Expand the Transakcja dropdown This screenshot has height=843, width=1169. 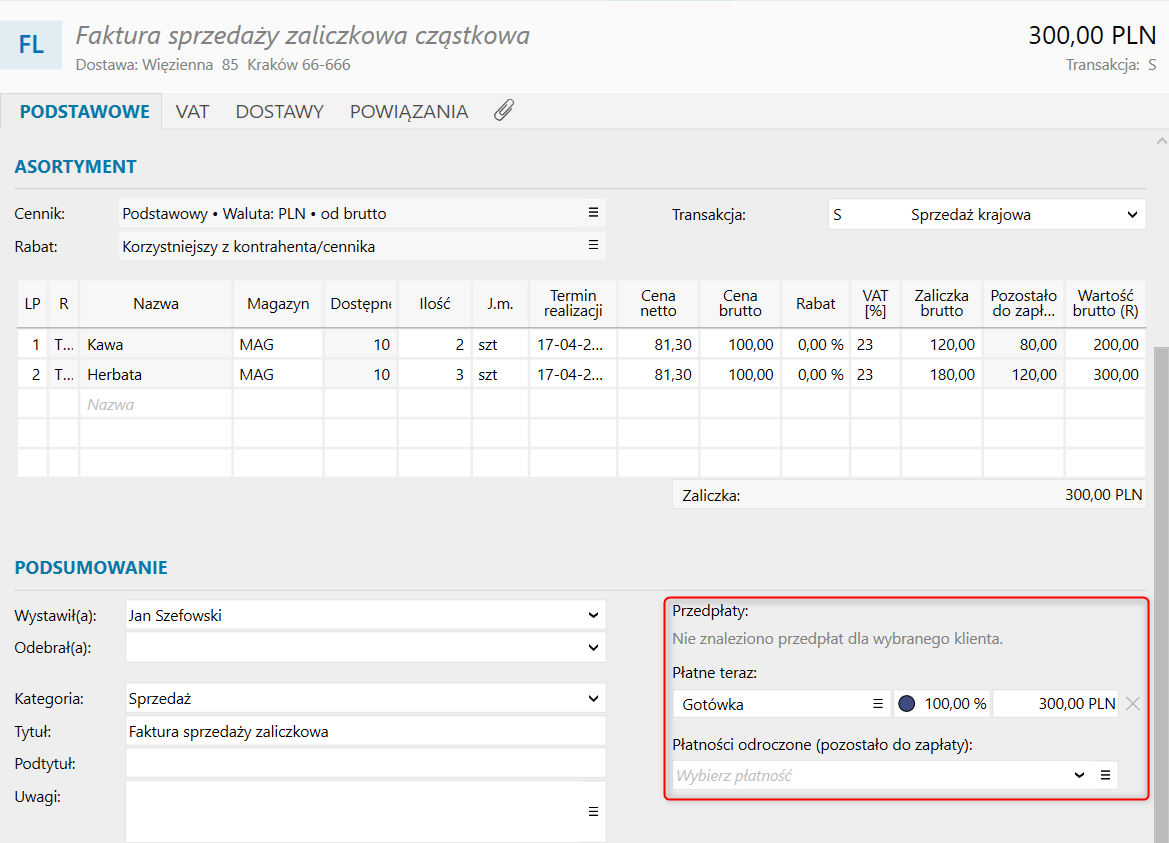(x=1132, y=214)
